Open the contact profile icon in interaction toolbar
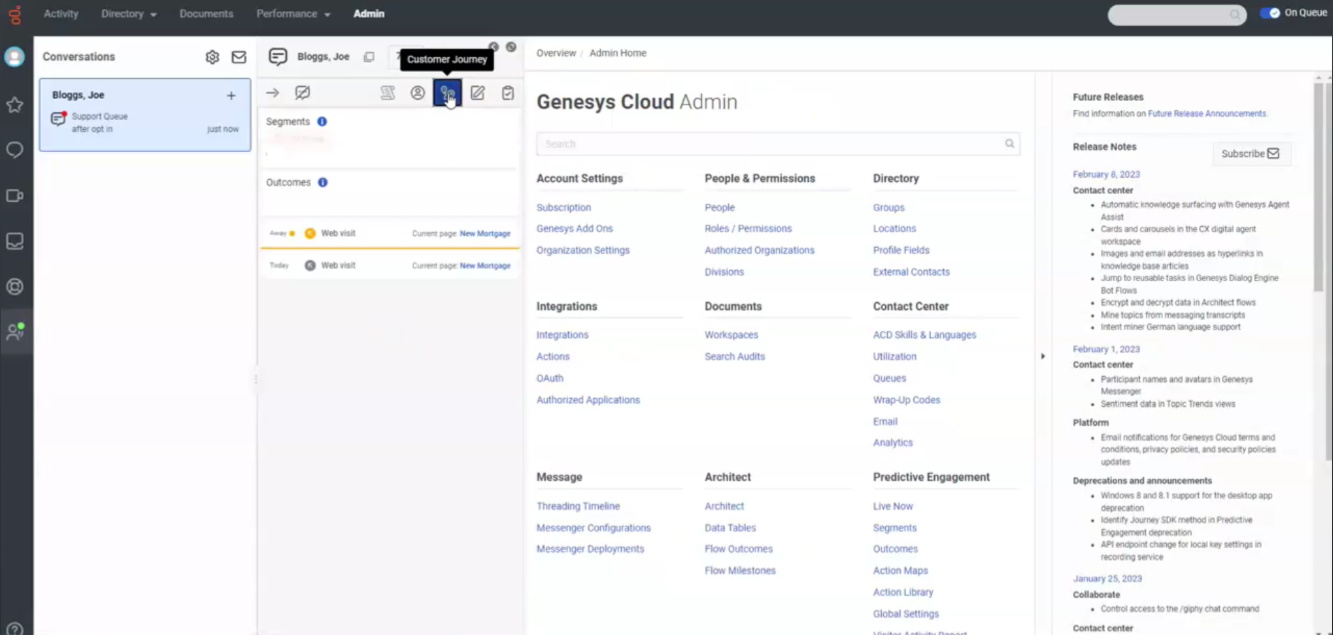Image resolution: width=1338 pixels, height=640 pixels. (418, 93)
